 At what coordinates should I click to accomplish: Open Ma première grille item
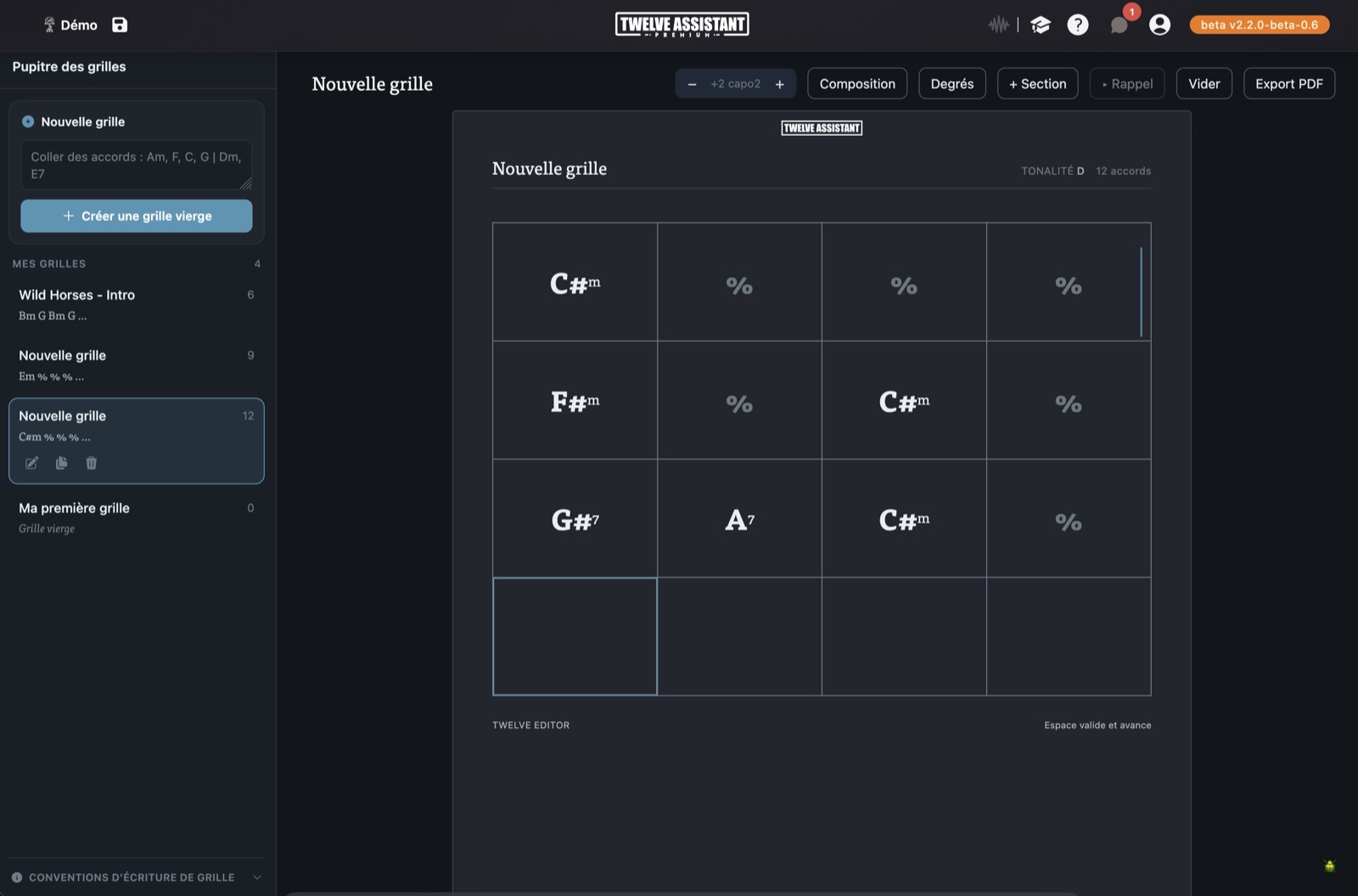point(137,518)
